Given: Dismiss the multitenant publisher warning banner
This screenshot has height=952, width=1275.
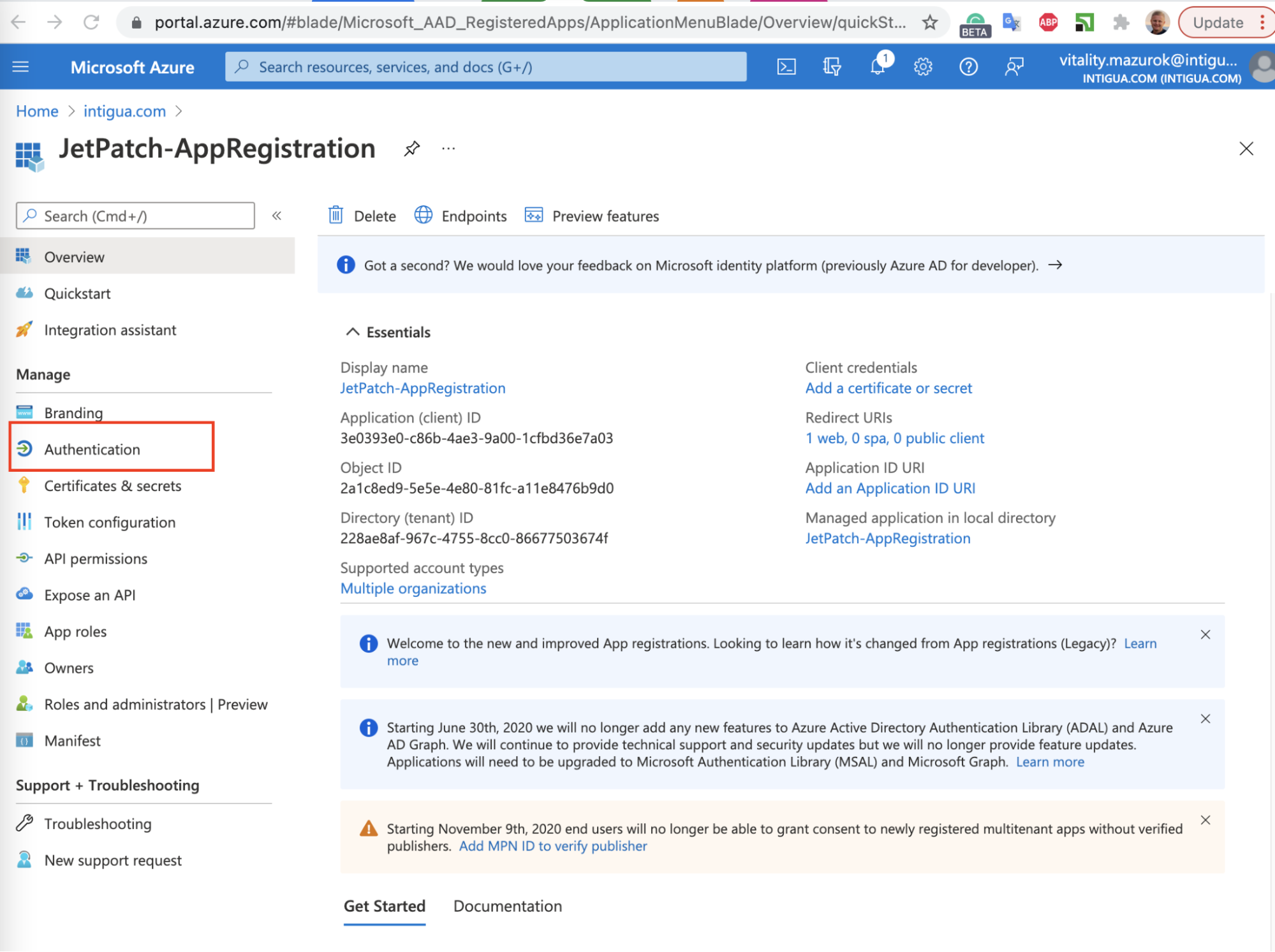Looking at the screenshot, I should pyautogui.click(x=1205, y=819).
